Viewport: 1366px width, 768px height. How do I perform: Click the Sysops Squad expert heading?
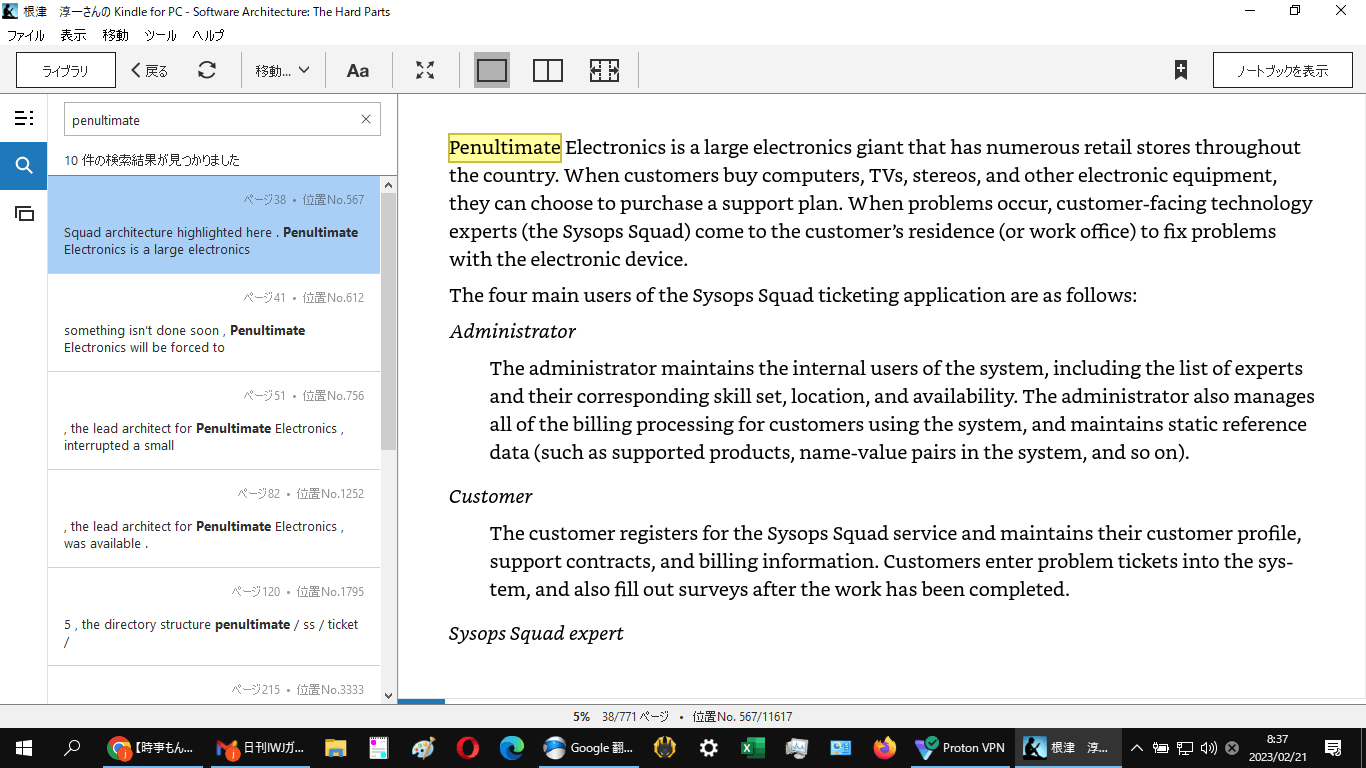coord(536,633)
